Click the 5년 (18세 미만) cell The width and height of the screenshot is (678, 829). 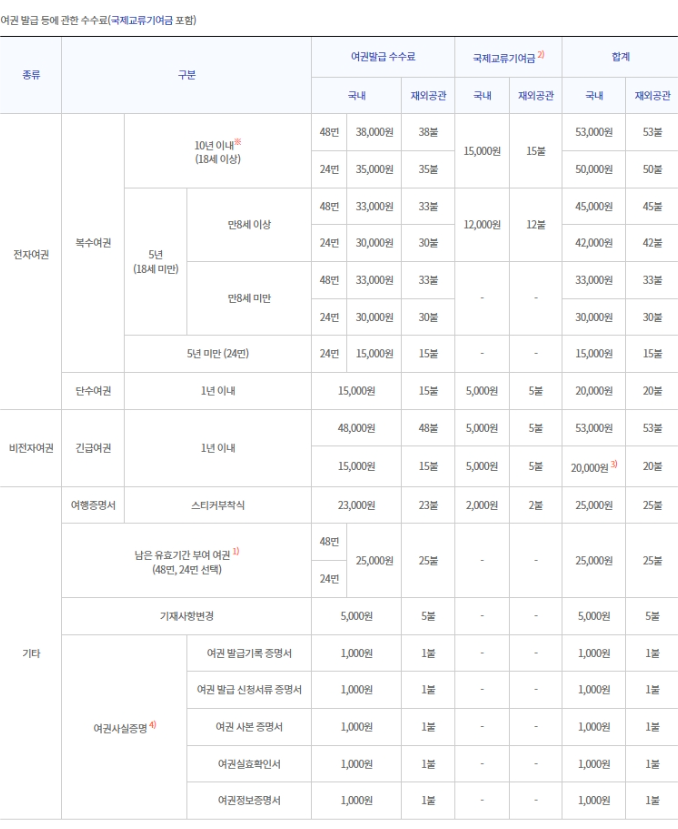coord(155,262)
